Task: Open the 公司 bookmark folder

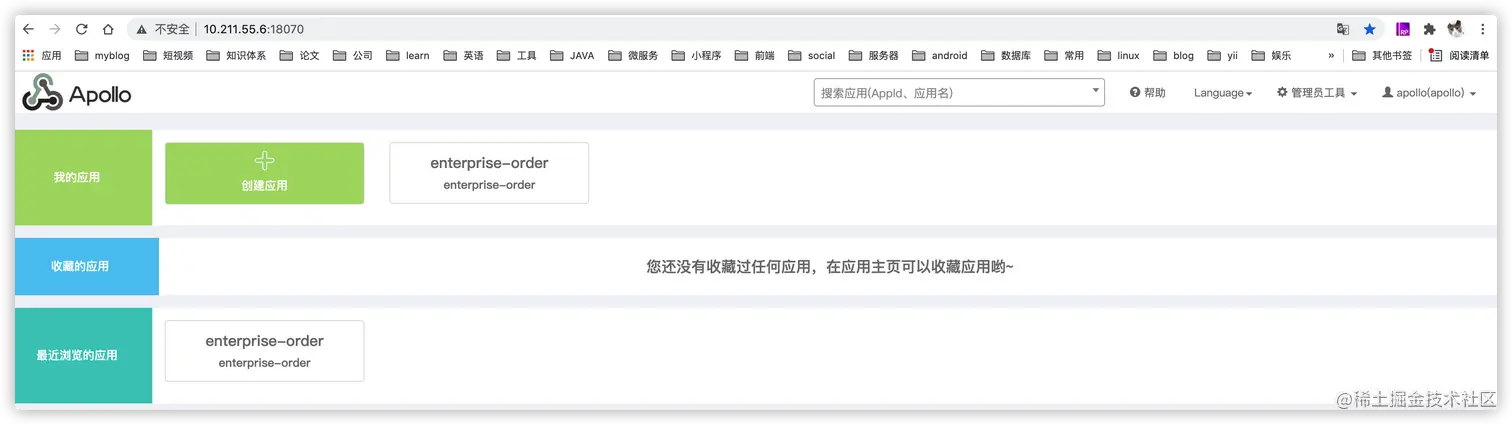Action: point(353,56)
